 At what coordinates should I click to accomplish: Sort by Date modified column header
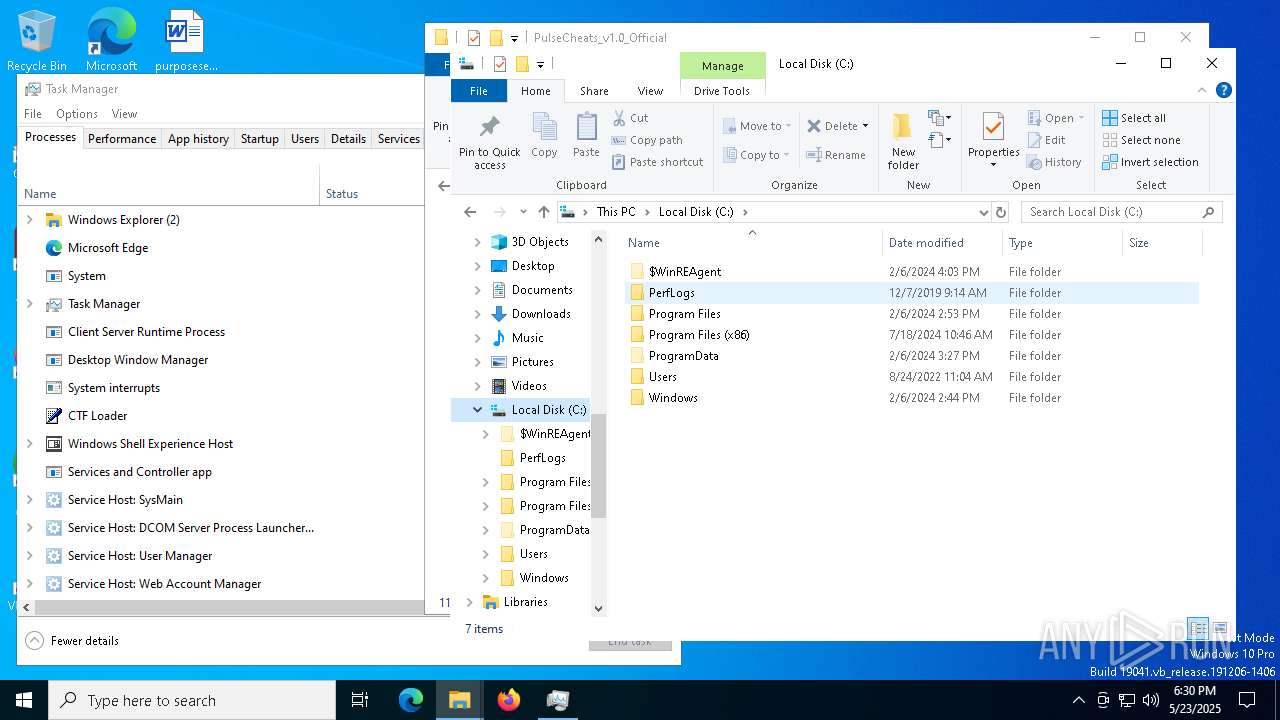pyautogui.click(x=942, y=243)
